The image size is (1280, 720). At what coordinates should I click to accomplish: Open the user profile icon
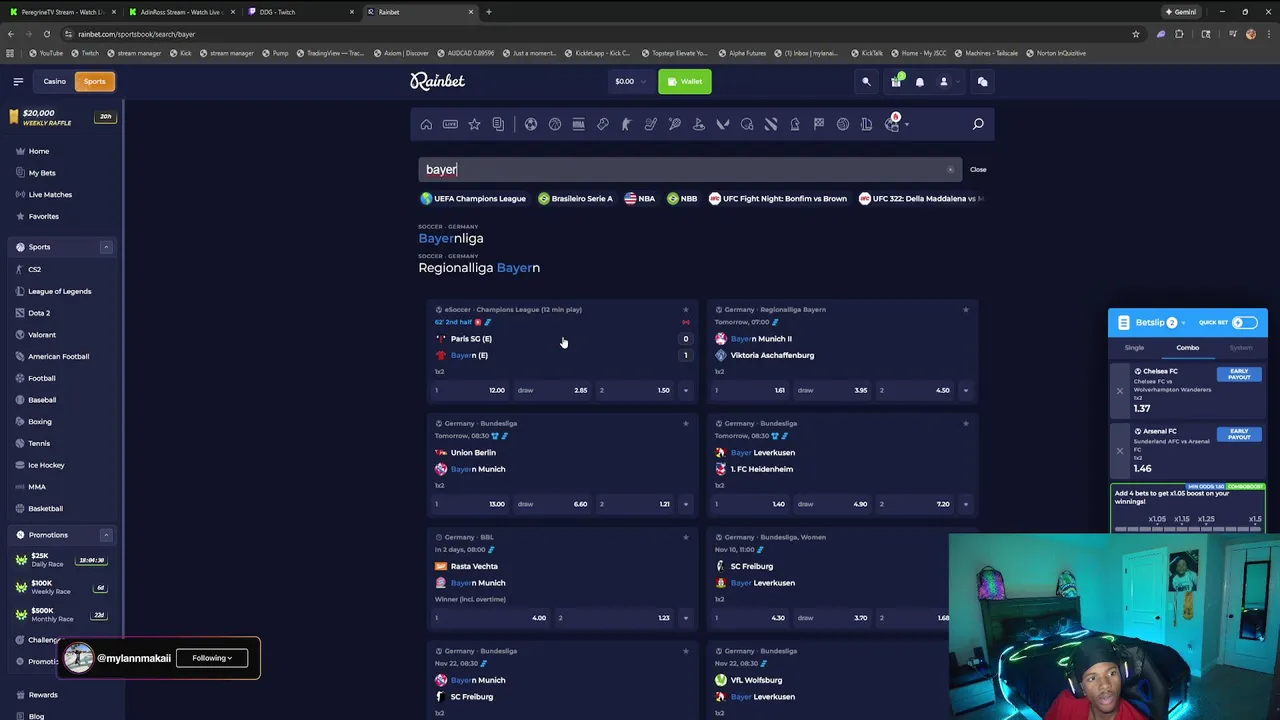click(x=944, y=82)
